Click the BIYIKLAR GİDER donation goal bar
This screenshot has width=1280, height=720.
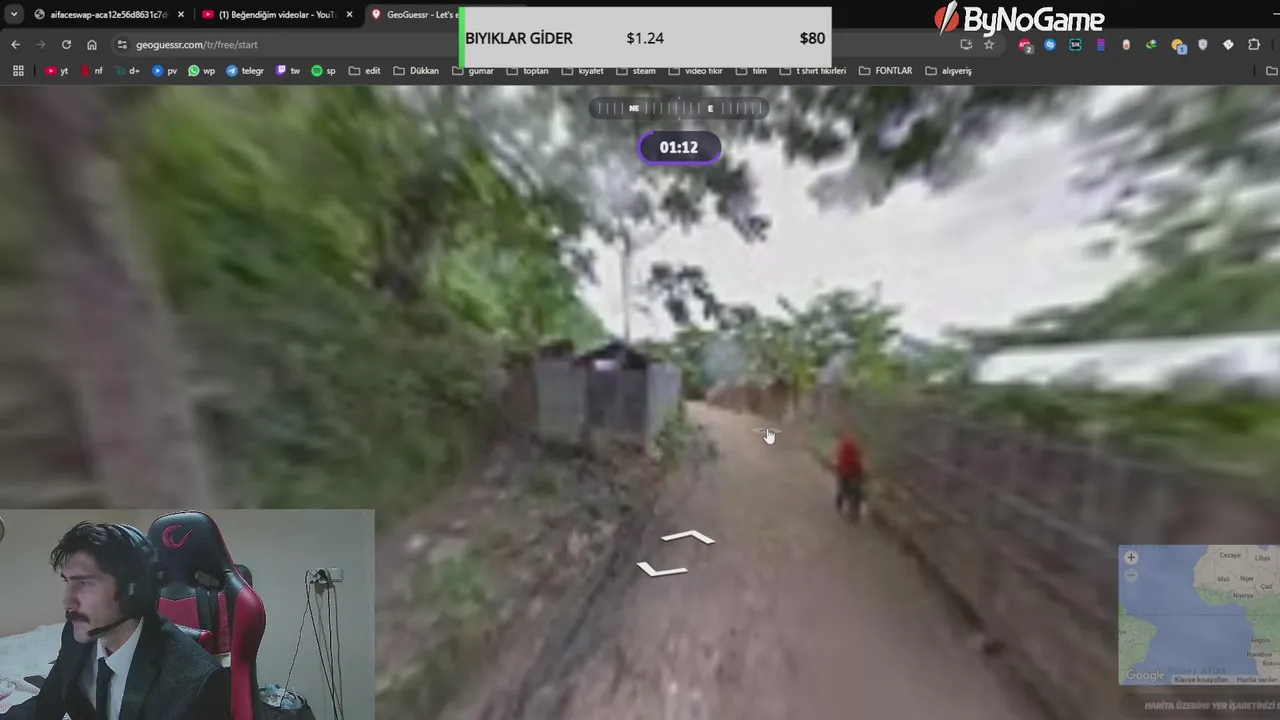pos(645,38)
